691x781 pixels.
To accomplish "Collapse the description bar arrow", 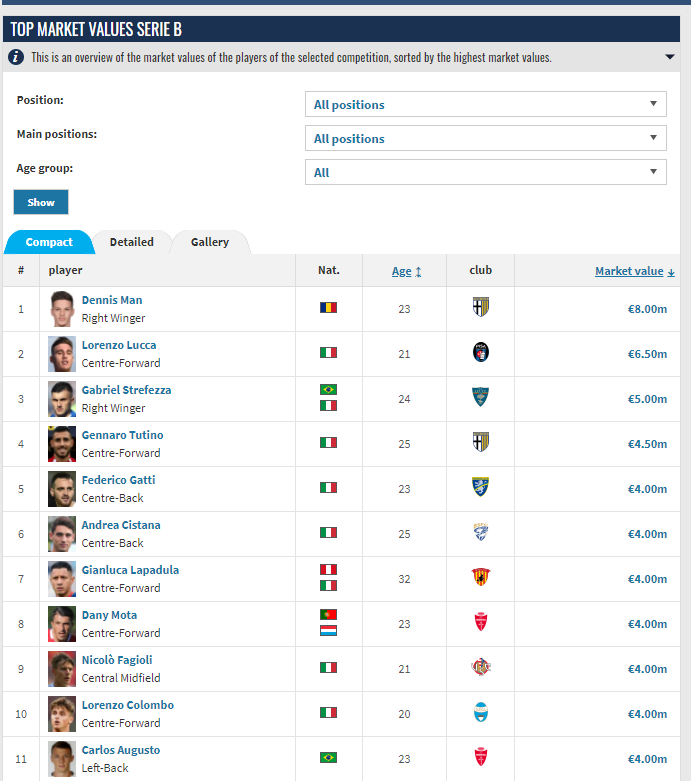I will pos(670,57).
